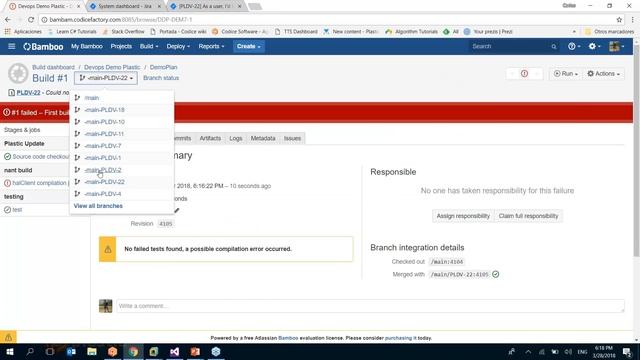
Task: Switch to the Metadata tab
Action: click(x=263, y=138)
